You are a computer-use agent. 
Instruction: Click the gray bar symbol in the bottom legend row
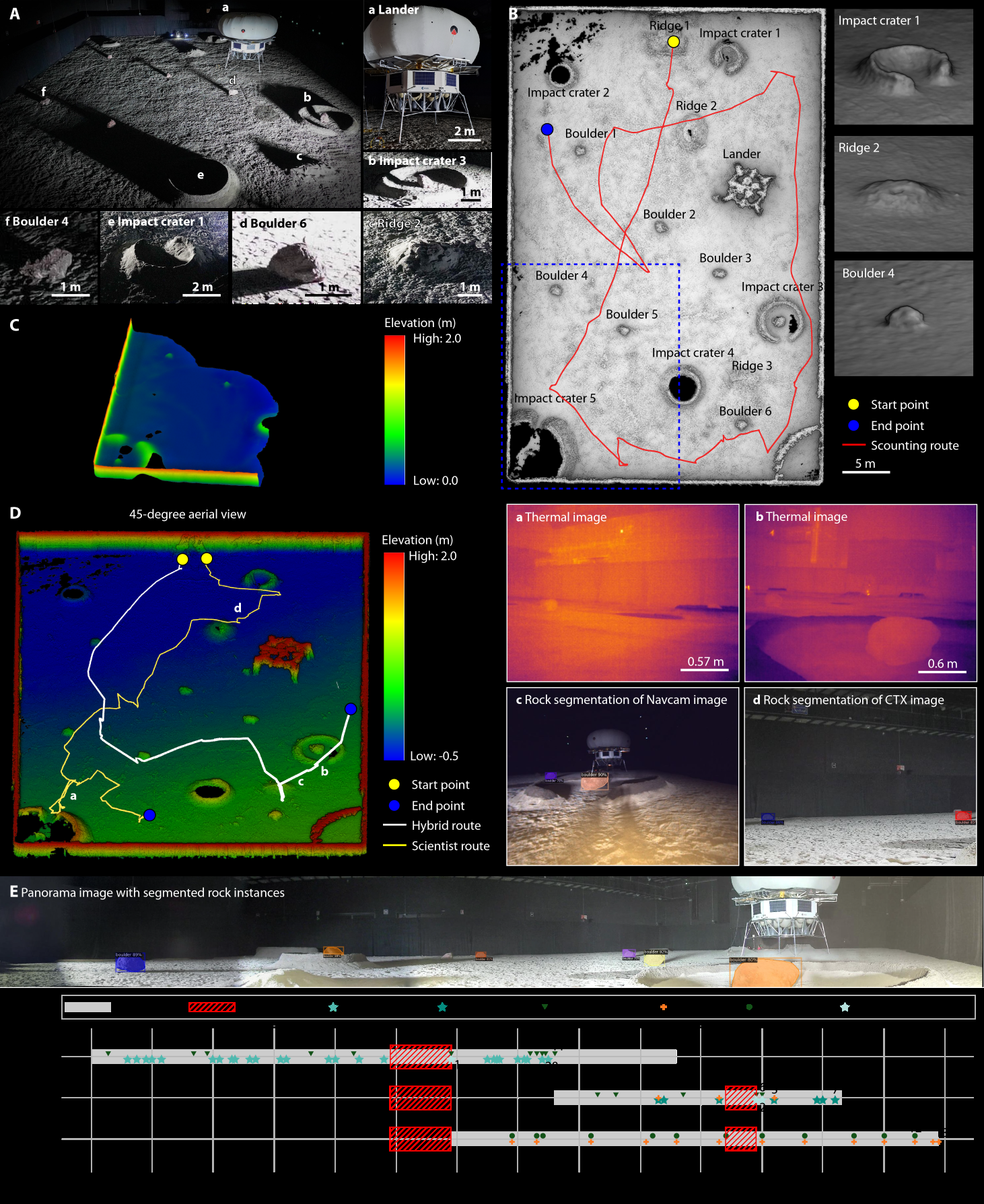click(x=87, y=1007)
